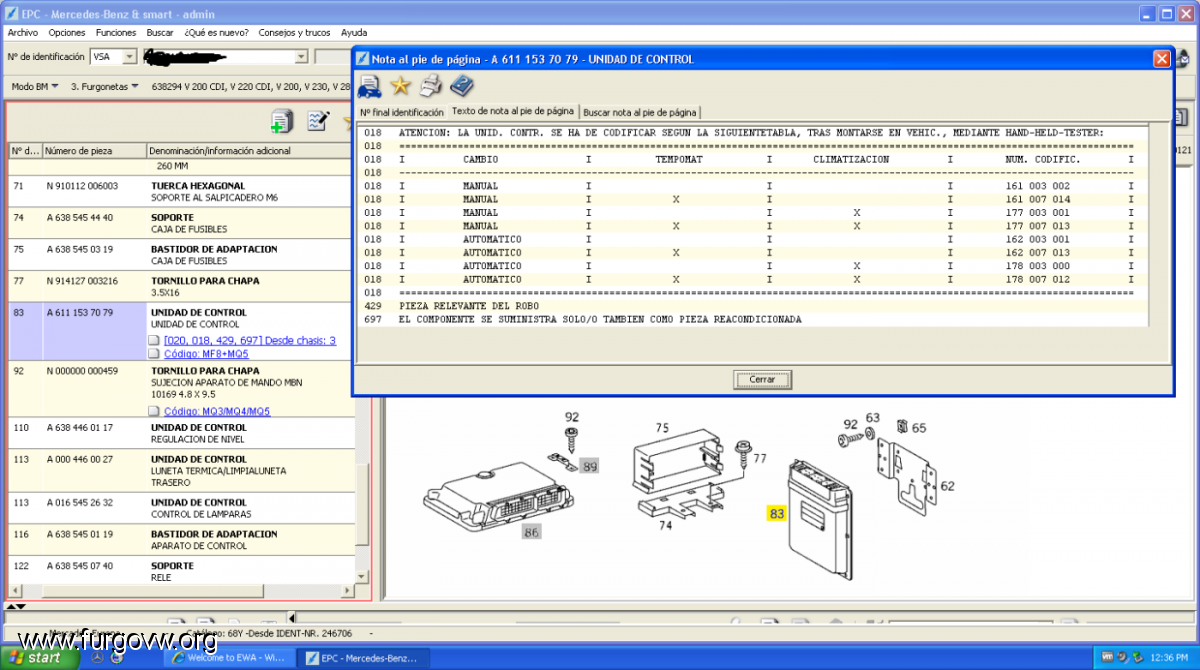Image resolution: width=1200 pixels, height=670 pixels.
Task: Click the vehicle data icon in footnote dialog
Action: tap(369, 86)
